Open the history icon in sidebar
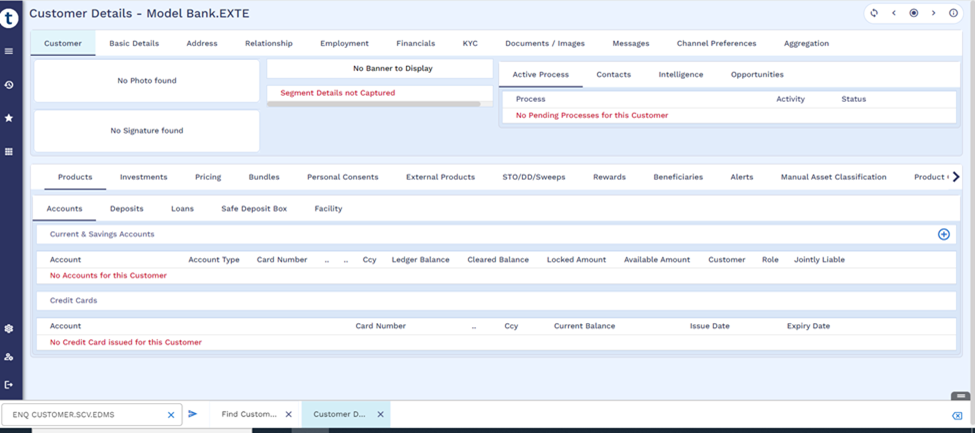The width and height of the screenshot is (975, 433). [x=9, y=85]
